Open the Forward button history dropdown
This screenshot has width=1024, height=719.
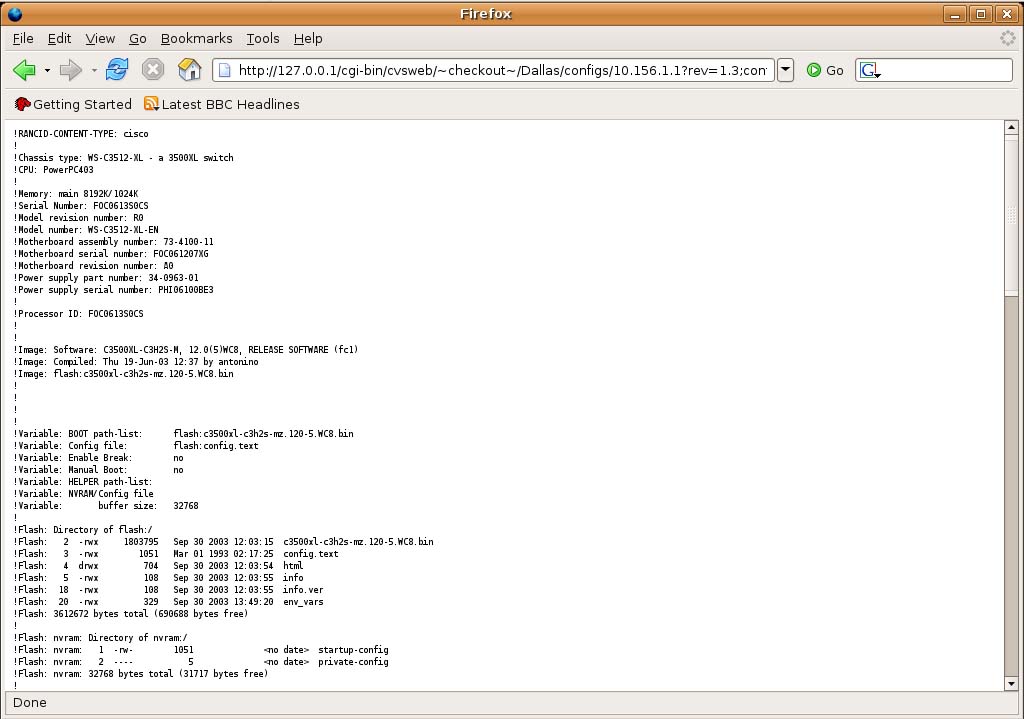[x=94, y=70]
